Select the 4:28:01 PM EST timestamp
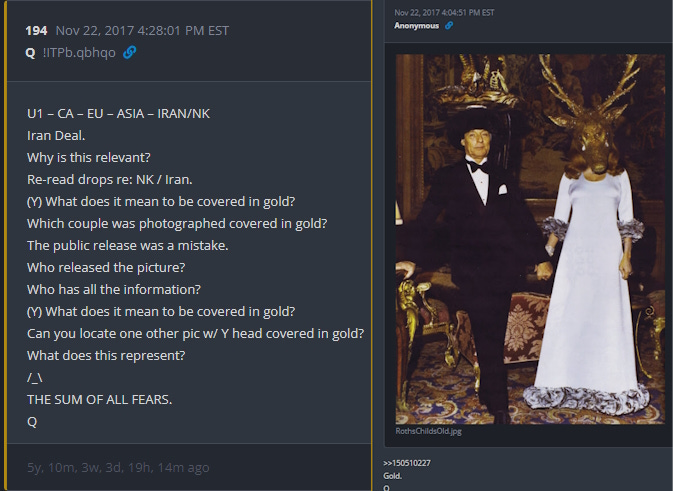The height and width of the screenshot is (491, 673). point(142,31)
